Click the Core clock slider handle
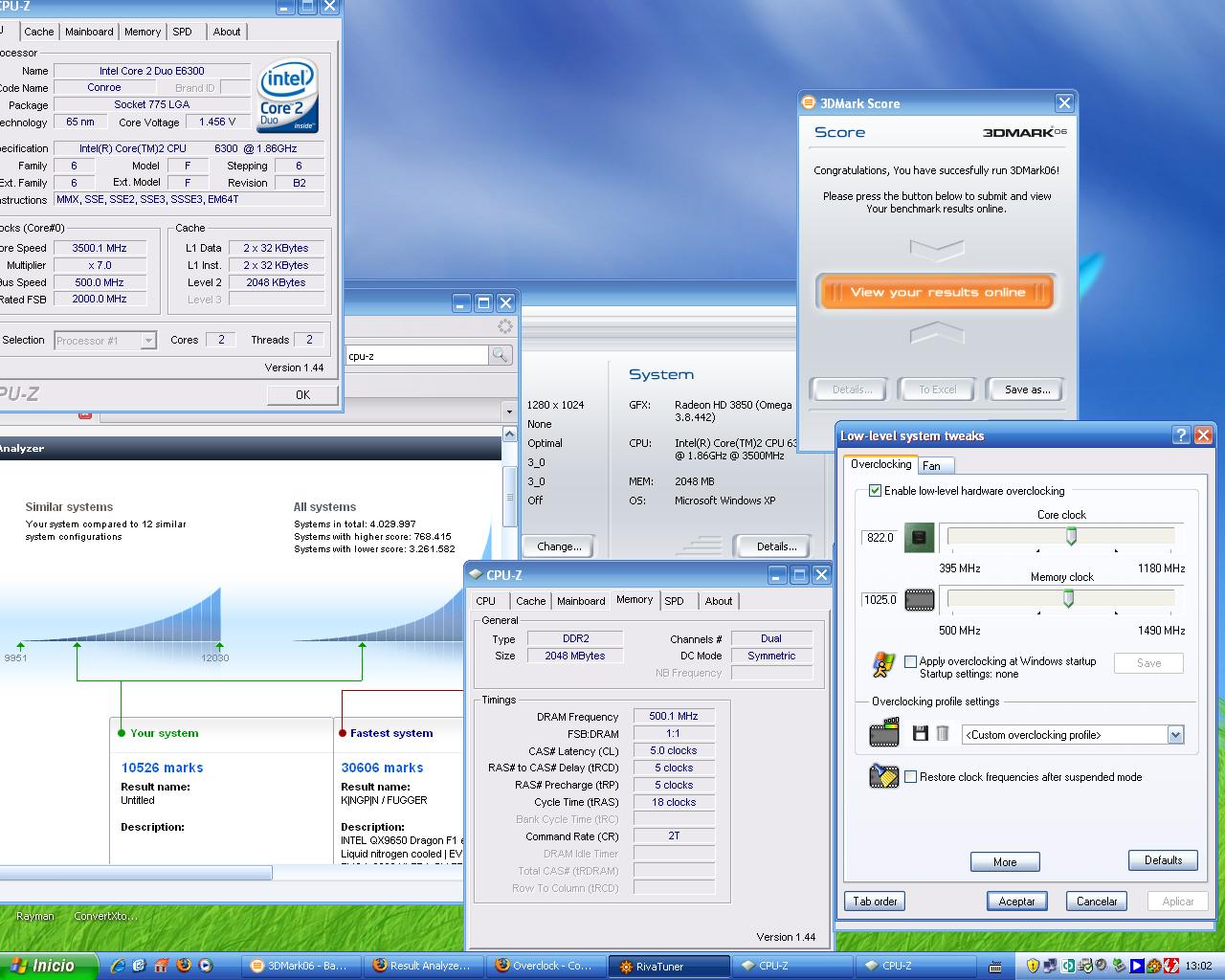Viewport: 1225px width, 980px height. coord(1071,536)
